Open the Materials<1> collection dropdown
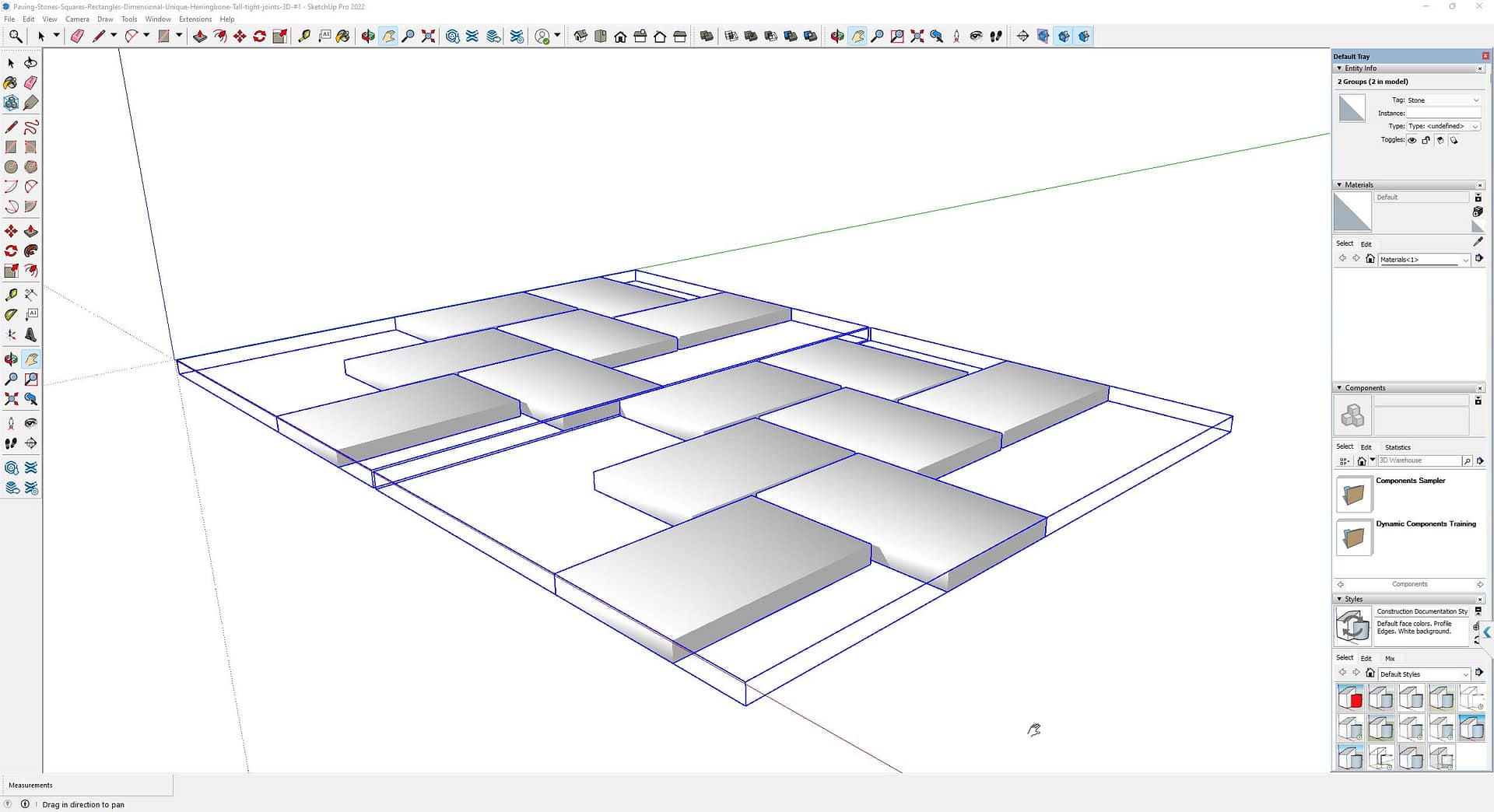 (1424, 260)
